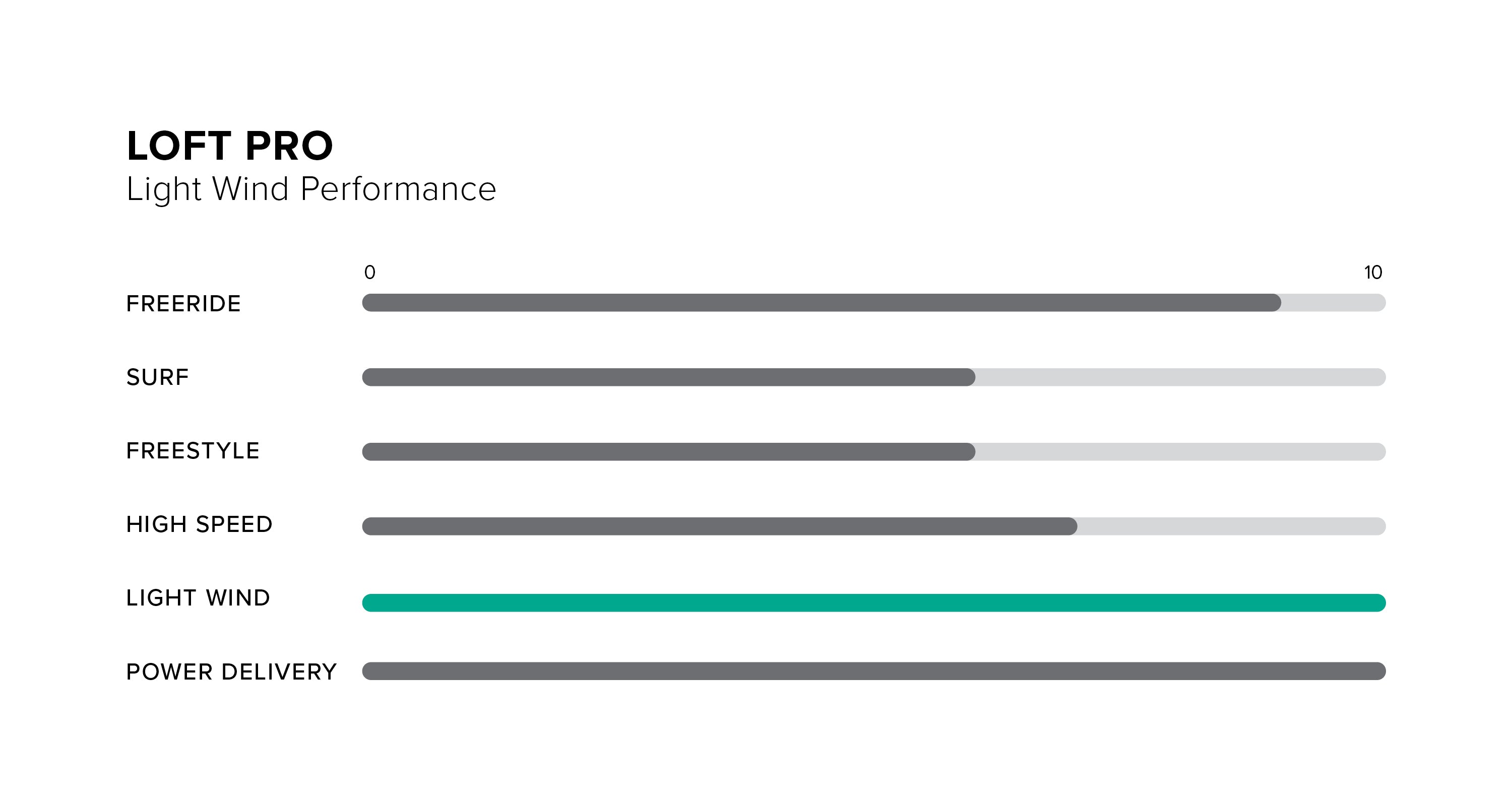Click the light unfilled end of FREERIDE bar
This screenshot has height=806, width=1512.
tap(1333, 303)
